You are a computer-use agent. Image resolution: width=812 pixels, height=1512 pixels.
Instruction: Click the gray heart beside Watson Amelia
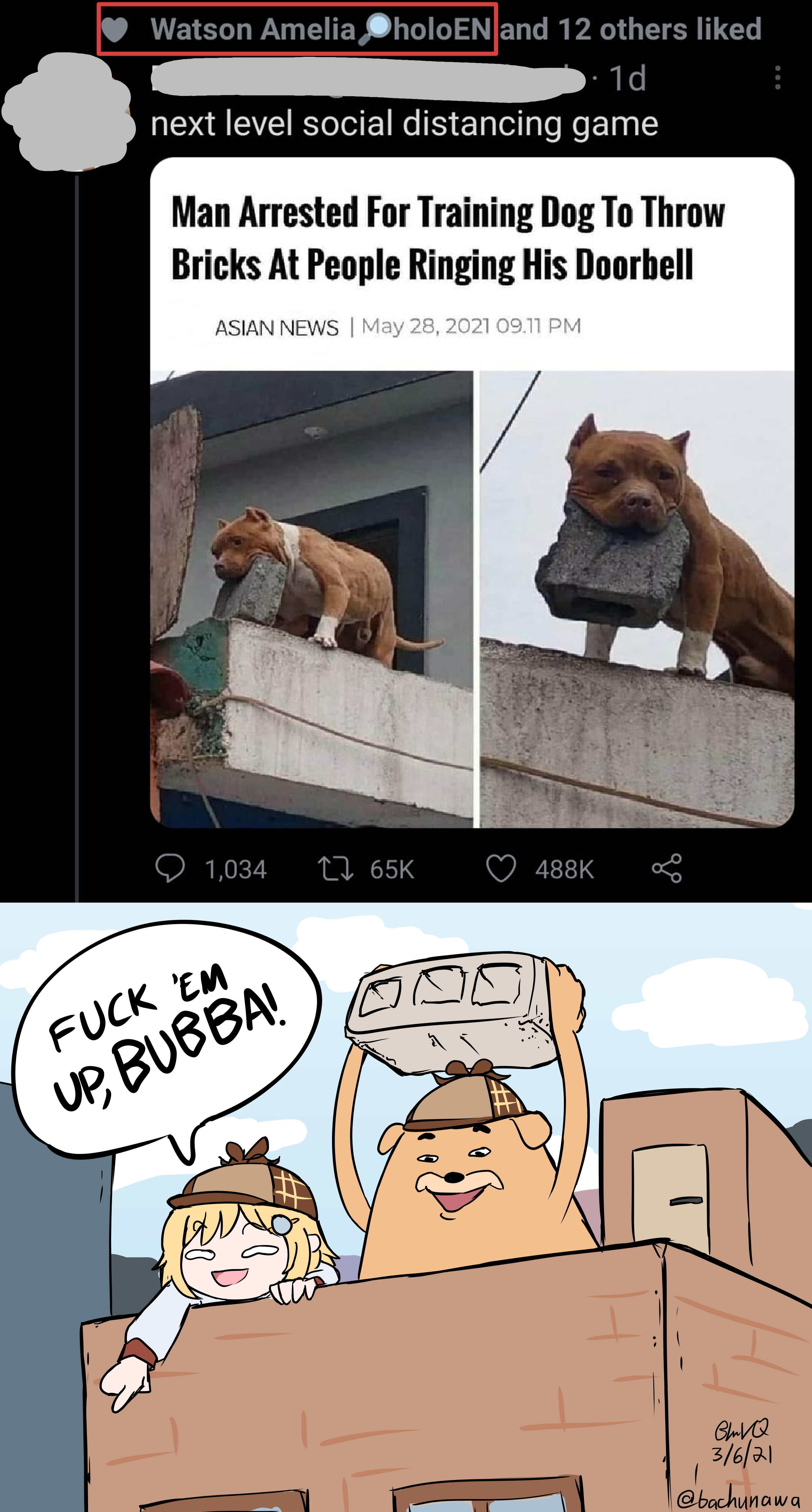point(115,29)
